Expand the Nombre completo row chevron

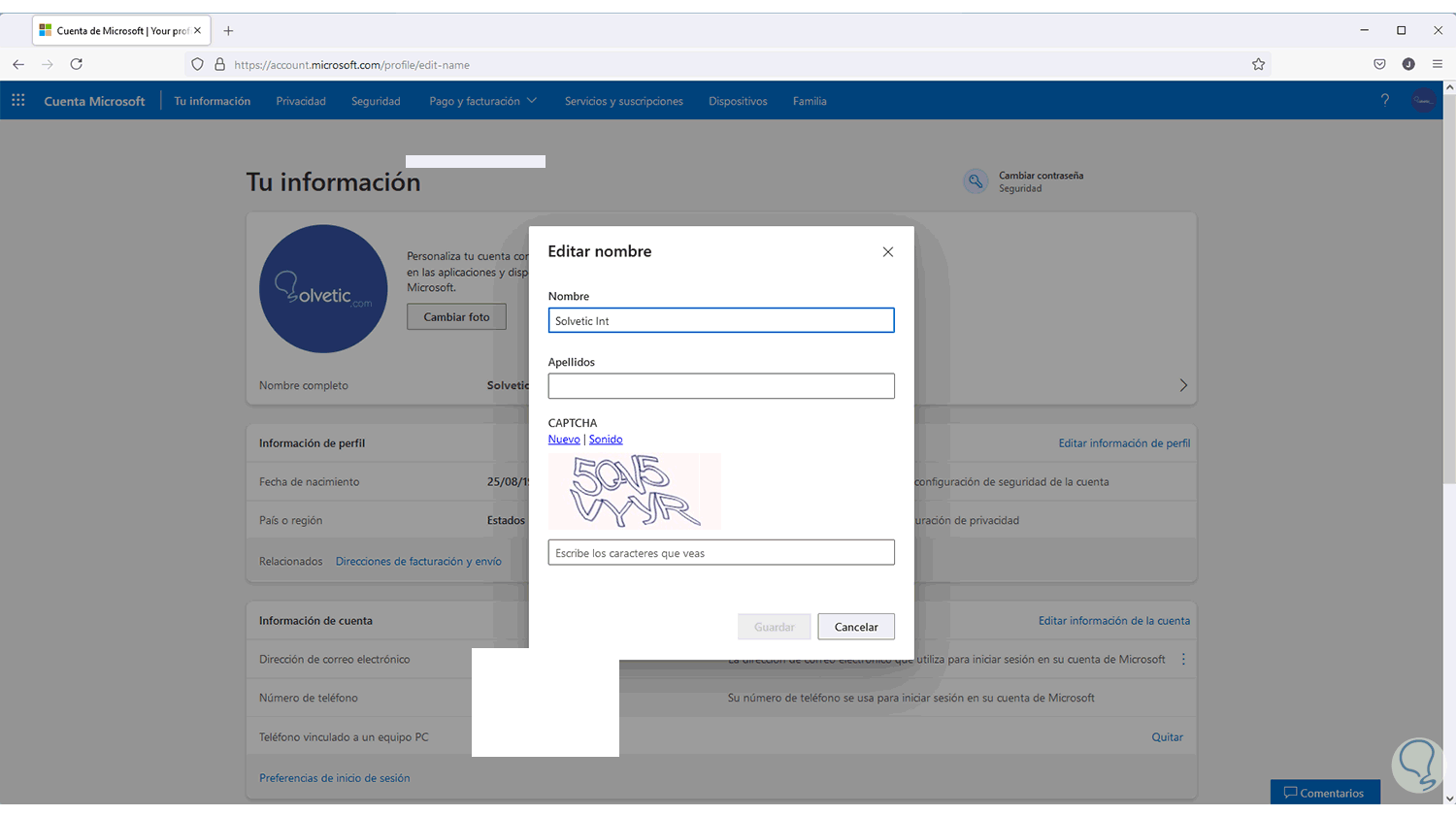tap(1183, 385)
